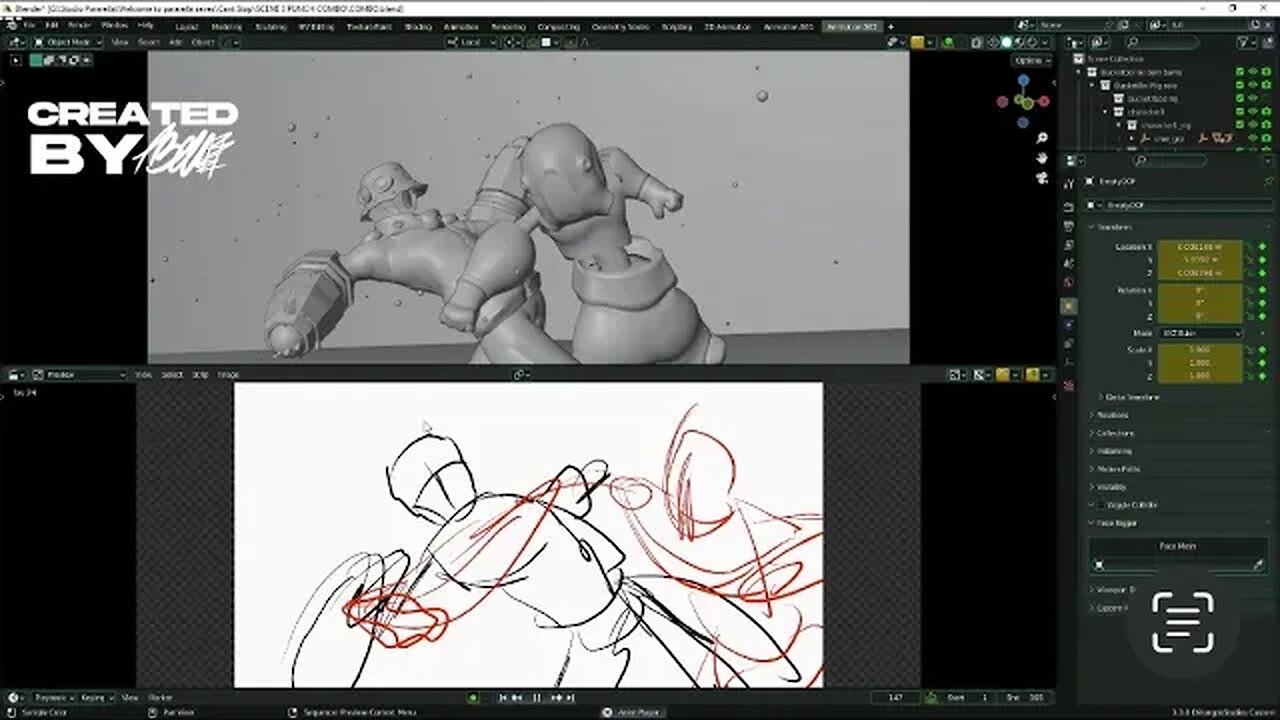Toggle eye visibility for first outliner collection
This screenshot has height=720, width=1280.
point(1253,72)
